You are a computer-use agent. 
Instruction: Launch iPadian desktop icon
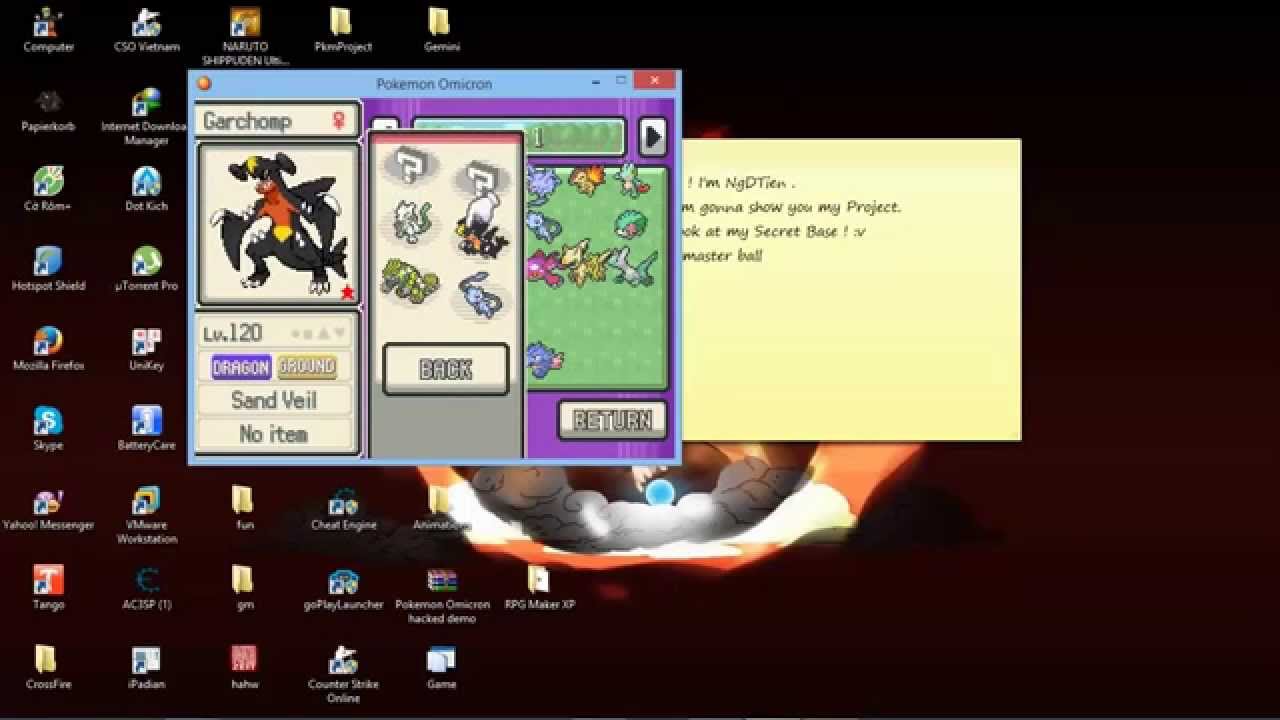click(146, 668)
